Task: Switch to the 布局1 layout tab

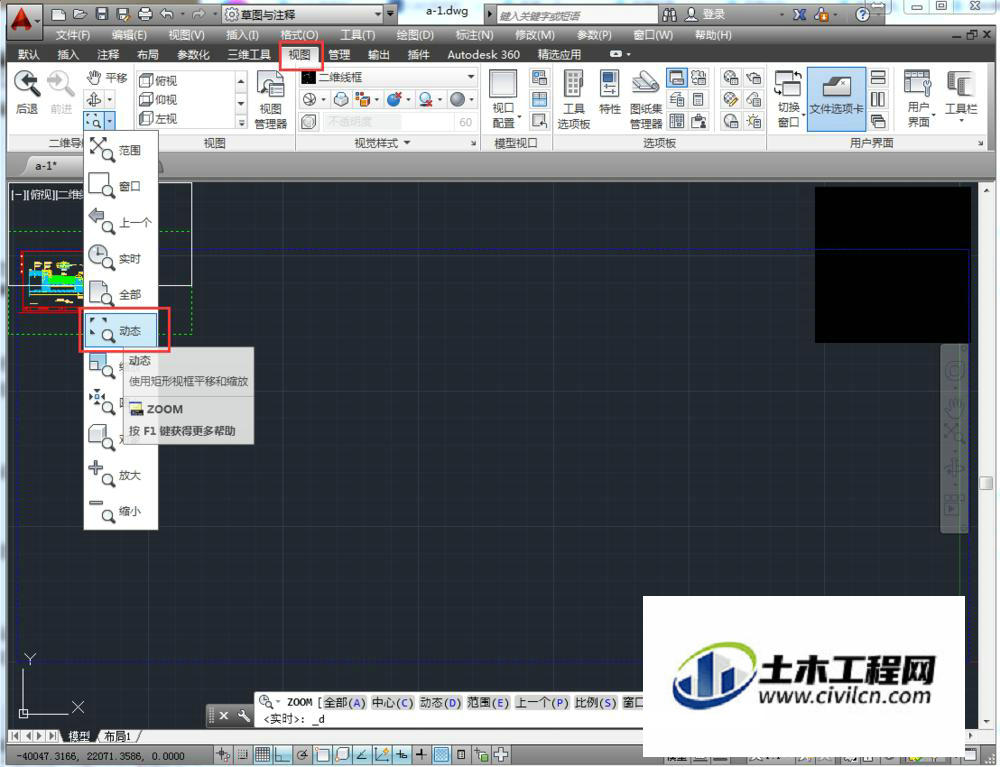Action: [117, 736]
